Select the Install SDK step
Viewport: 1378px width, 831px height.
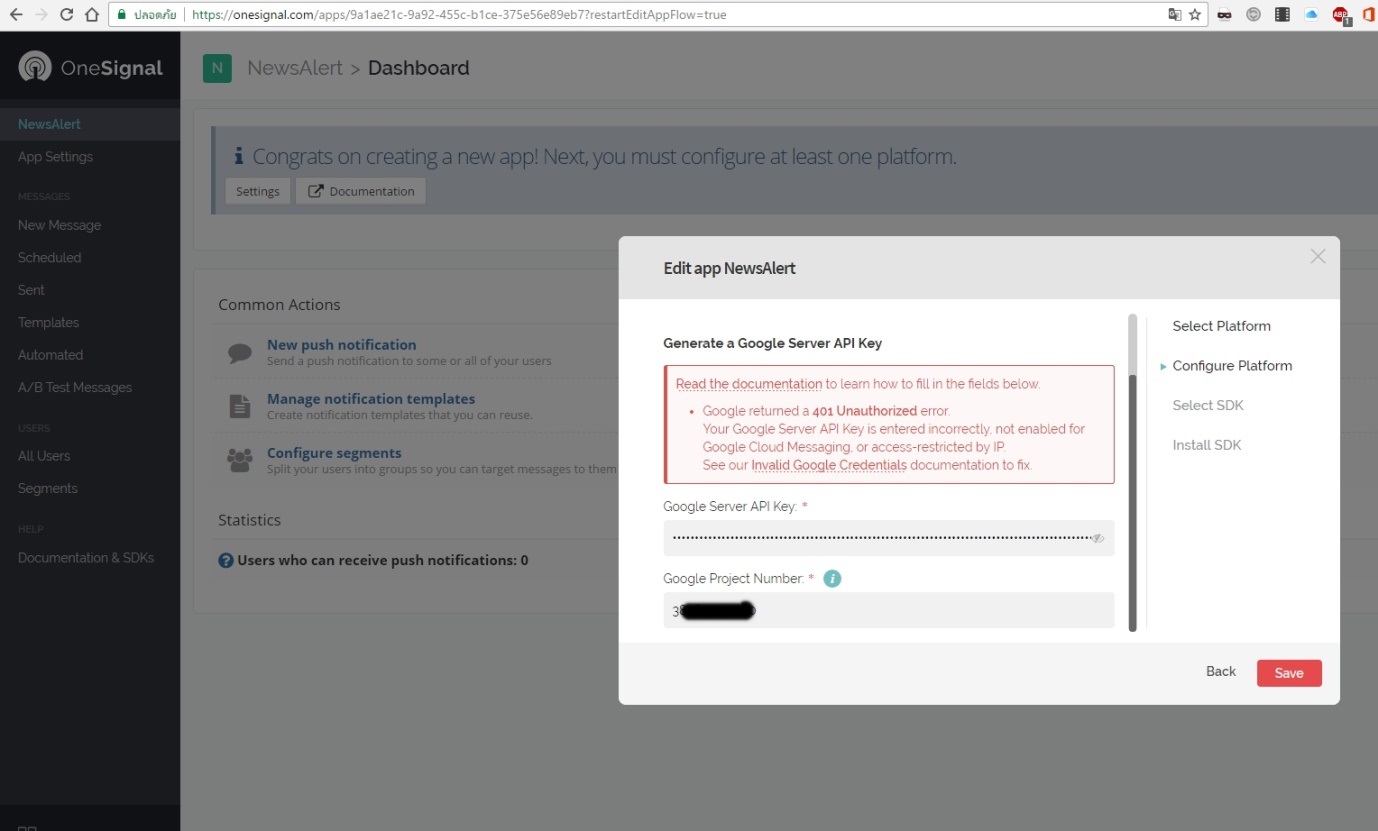tap(1207, 445)
